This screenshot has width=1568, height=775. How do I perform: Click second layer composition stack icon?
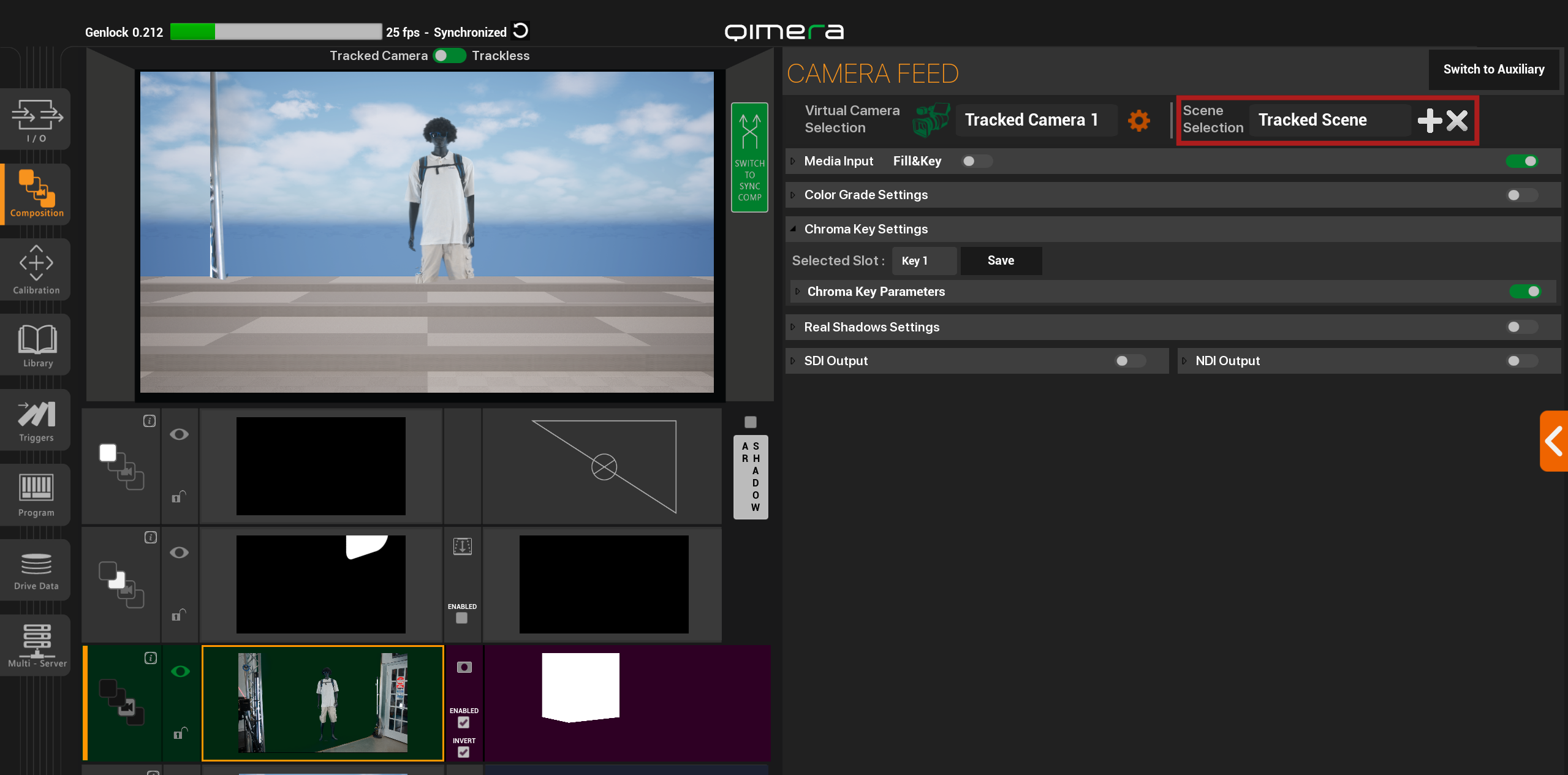pos(121,584)
